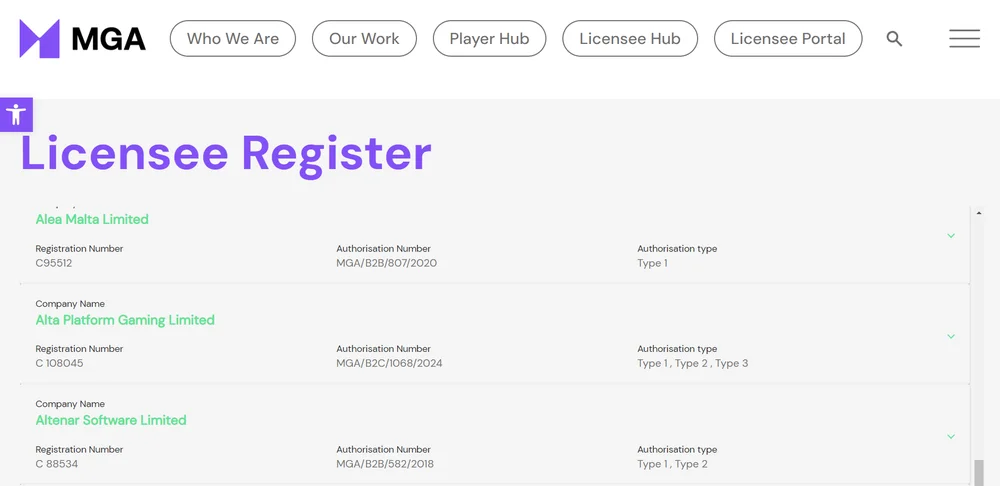Click the MGA wordmark text
Image resolution: width=1000 pixels, height=486 pixels.
[109, 39]
